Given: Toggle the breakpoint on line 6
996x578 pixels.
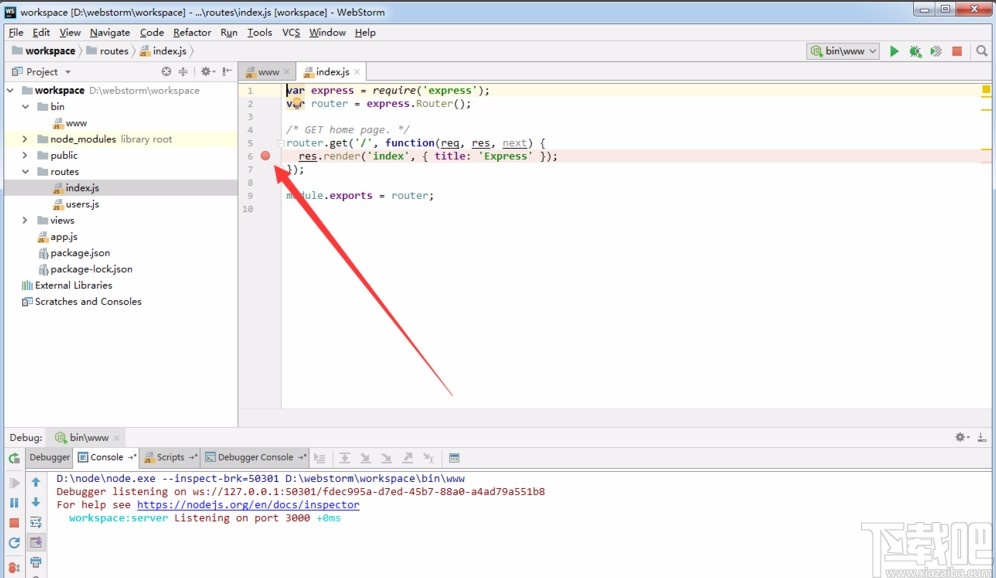Looking at the screenshot, I should (266, 156).
